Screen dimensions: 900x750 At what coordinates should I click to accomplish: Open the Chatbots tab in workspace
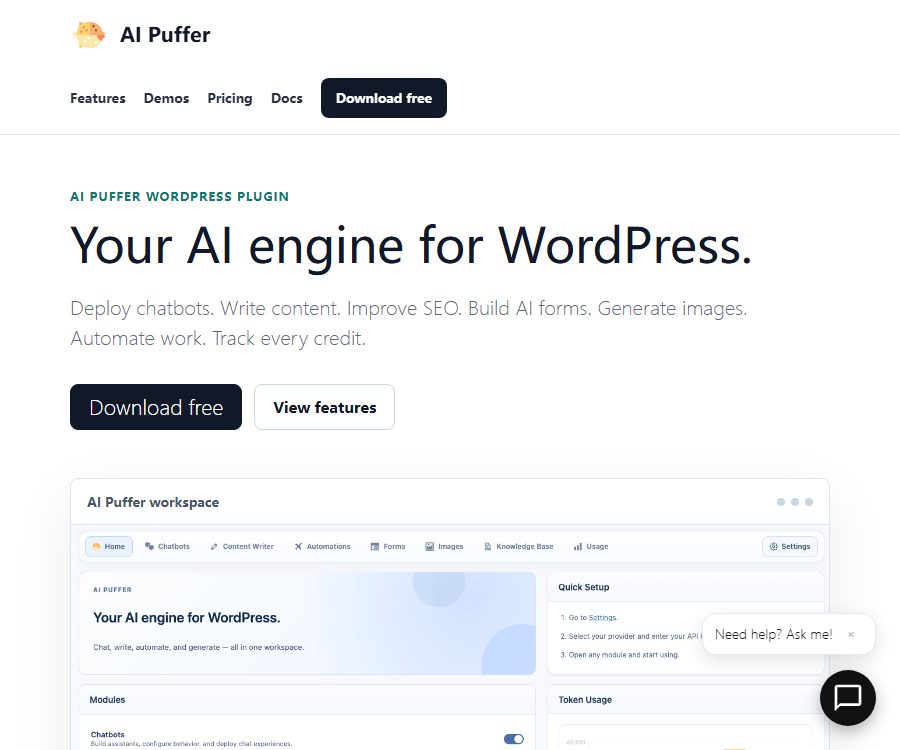(167, 546)
